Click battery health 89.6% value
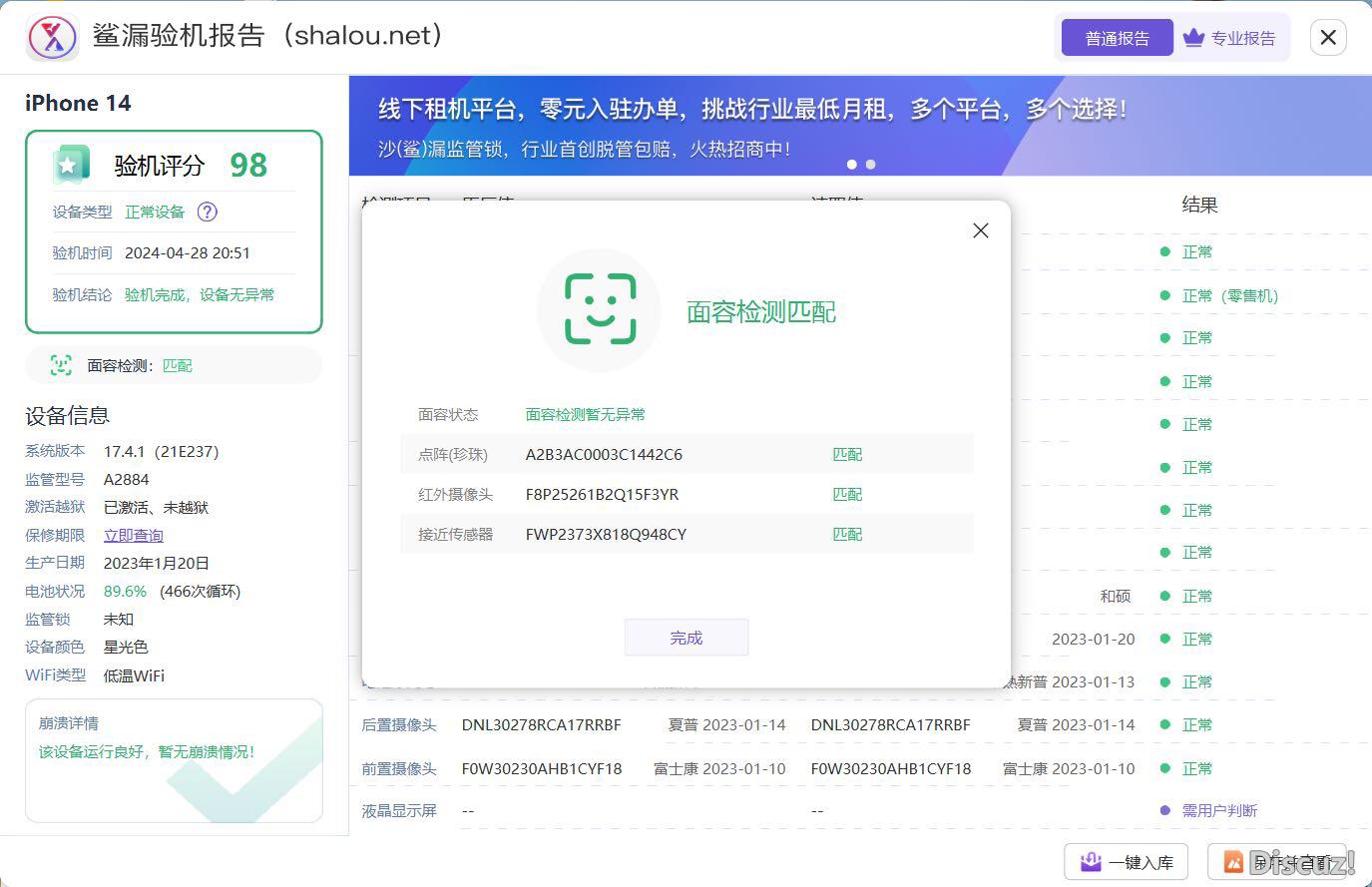The image size is (1372, 887). point(125,591)
